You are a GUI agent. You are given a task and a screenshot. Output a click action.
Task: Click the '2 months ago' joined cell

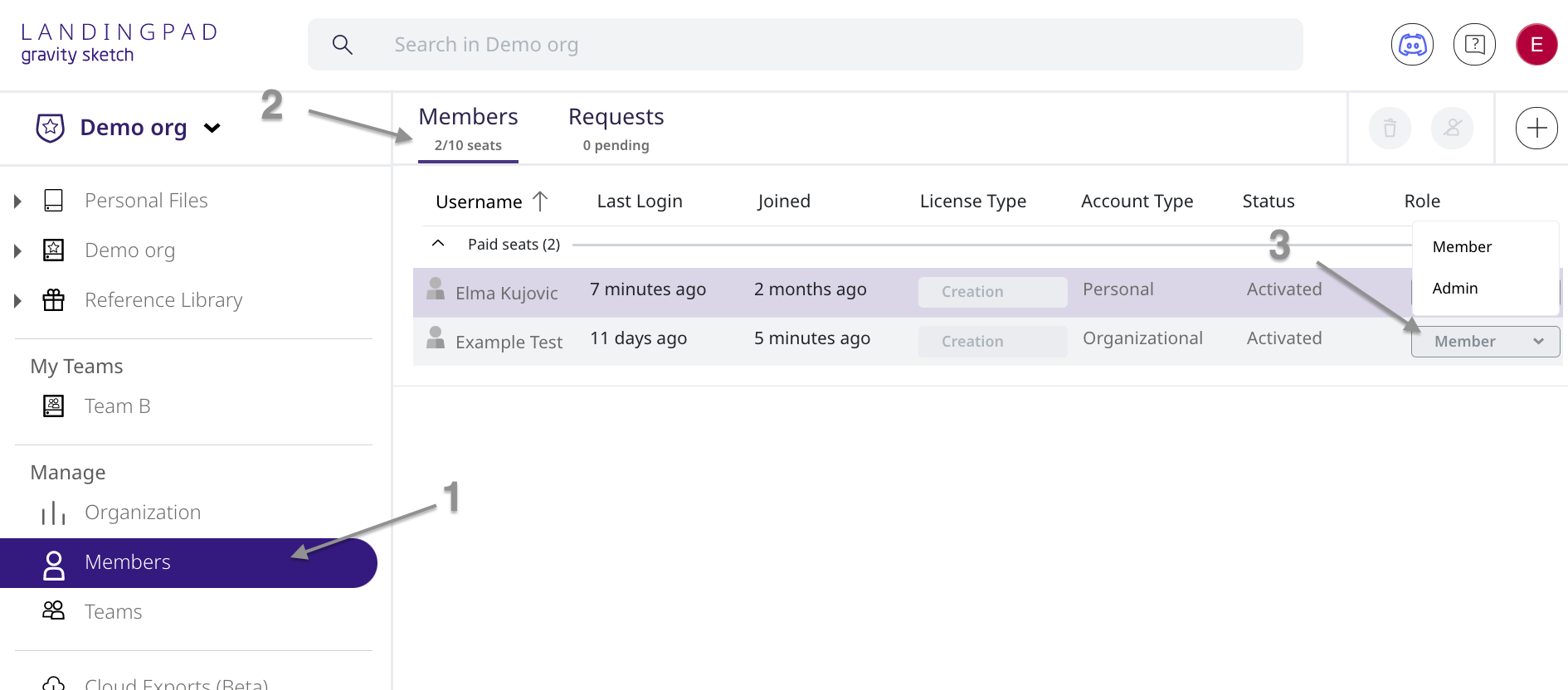[x=811, y=289]
